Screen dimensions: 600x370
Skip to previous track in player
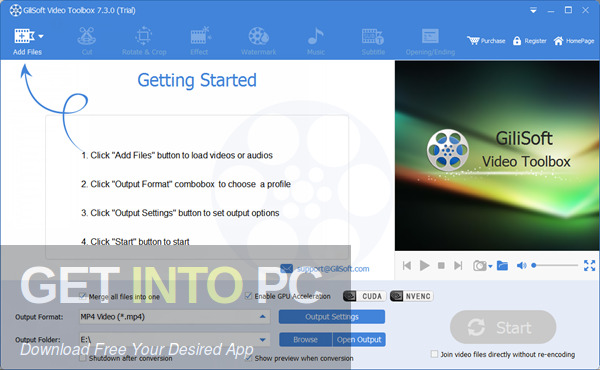[x=407, y=265]
